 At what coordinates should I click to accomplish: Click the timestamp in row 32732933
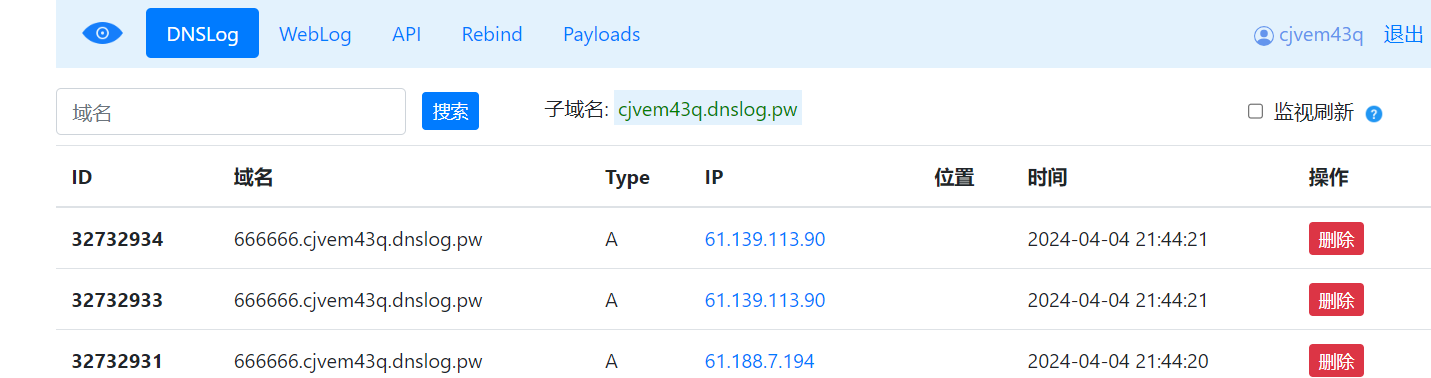[x=1118, y=301]
